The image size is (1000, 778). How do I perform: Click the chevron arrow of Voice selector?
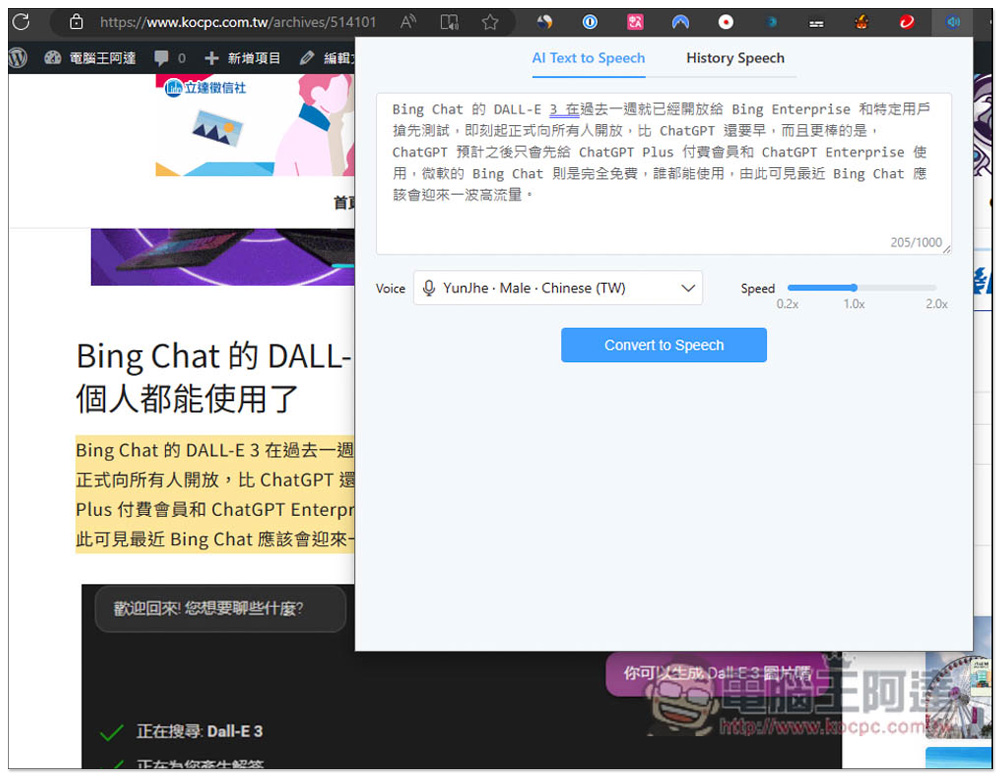pos(687,288)
